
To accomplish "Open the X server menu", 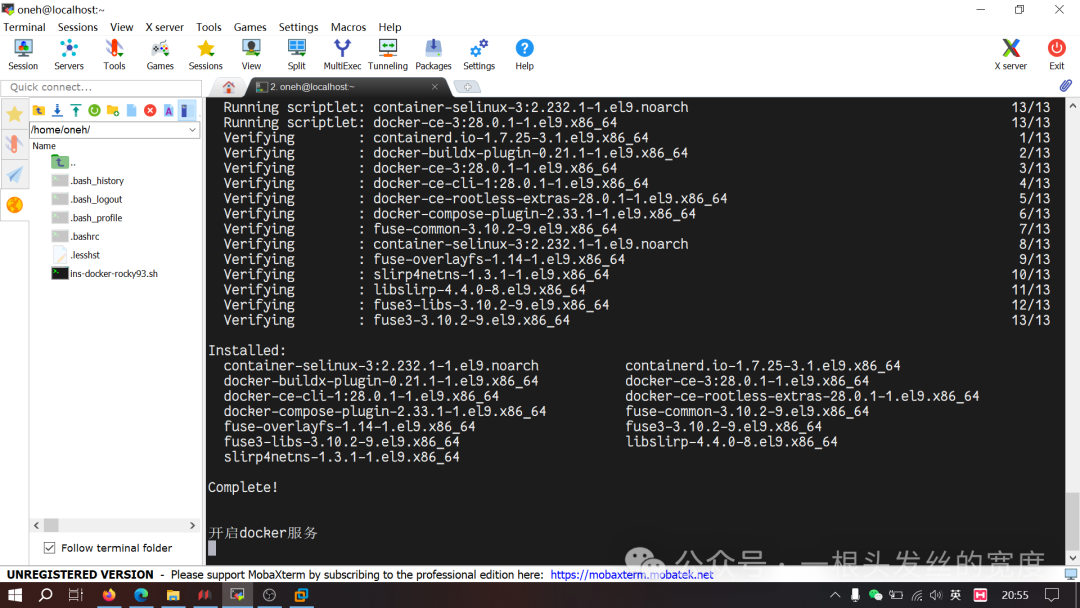I will [164, 27].
